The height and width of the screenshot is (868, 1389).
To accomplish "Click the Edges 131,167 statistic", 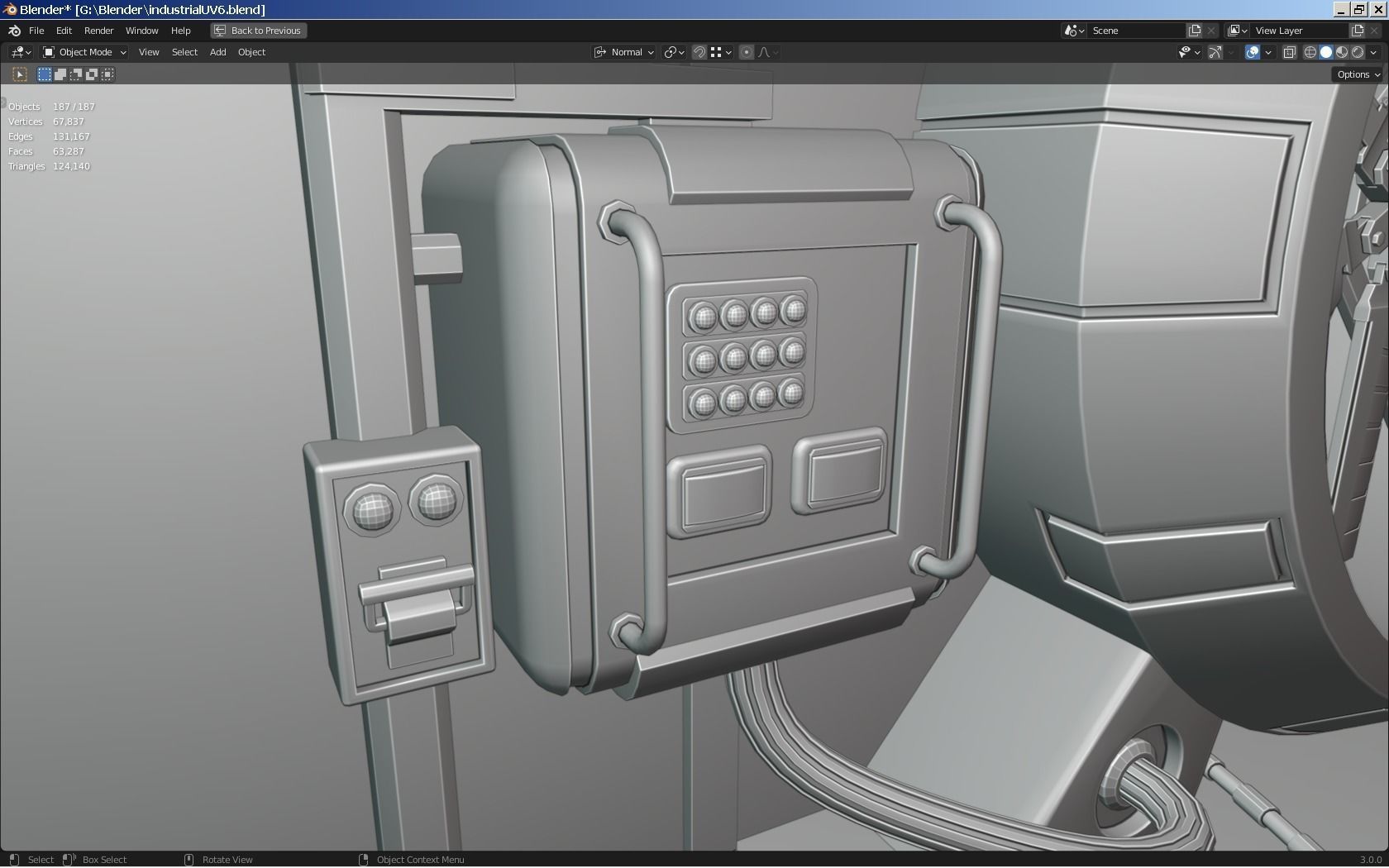I will click(x=49, y=136).
